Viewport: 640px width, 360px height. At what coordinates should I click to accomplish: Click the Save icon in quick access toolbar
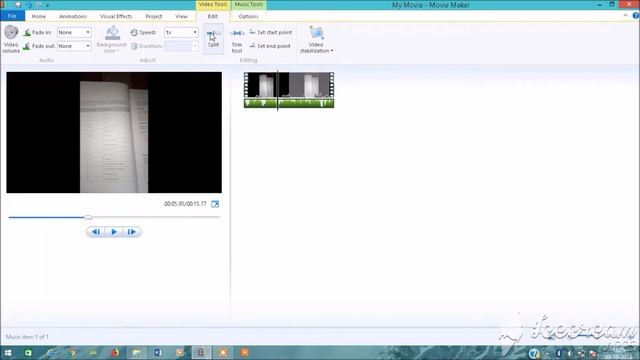(18, 5)
